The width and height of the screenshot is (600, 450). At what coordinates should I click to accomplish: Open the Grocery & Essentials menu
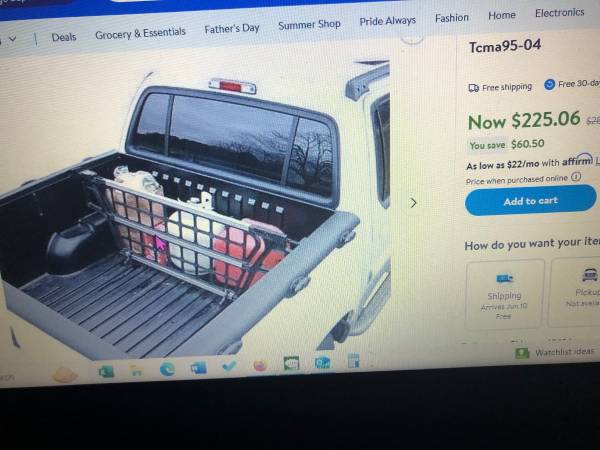140,34
